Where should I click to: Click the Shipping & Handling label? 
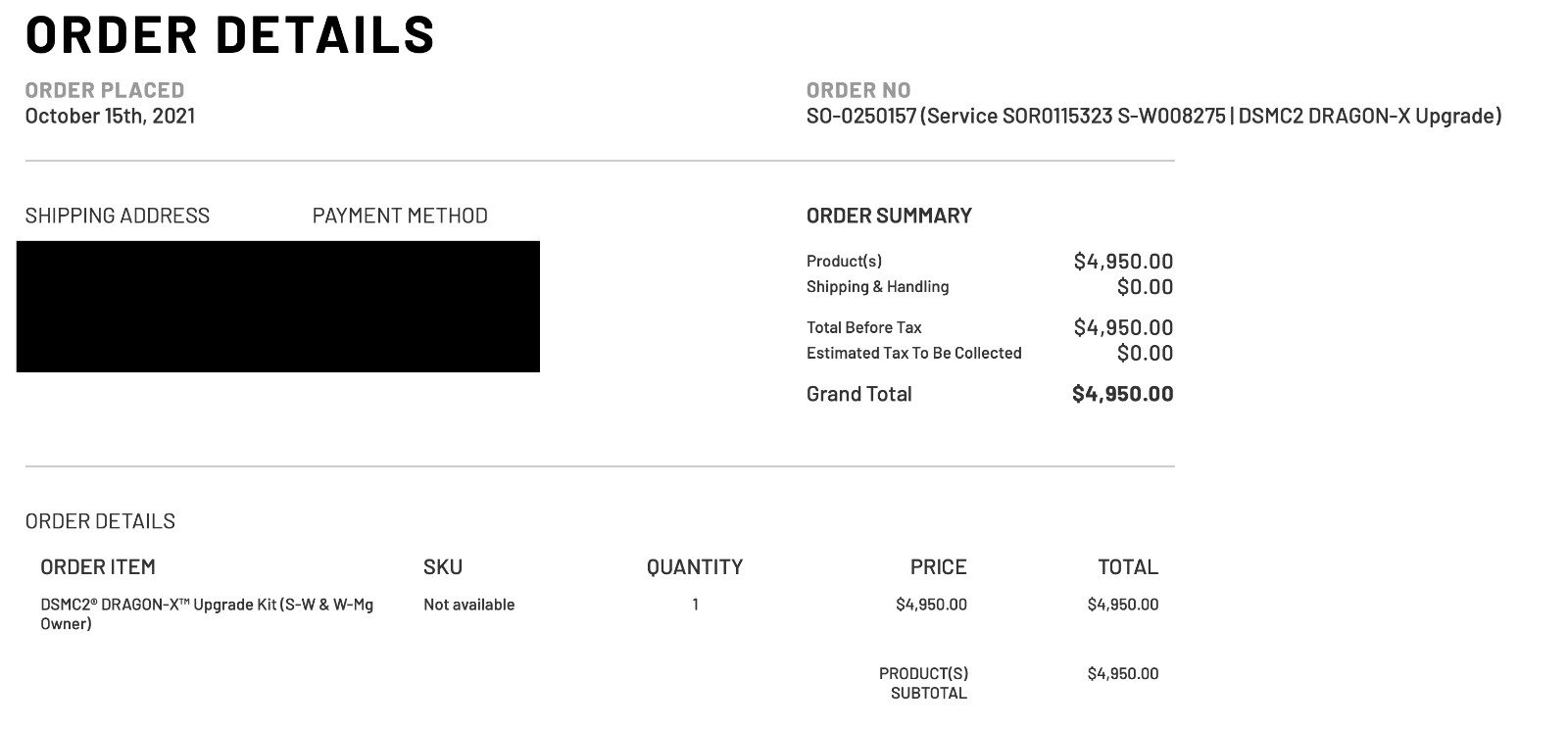pyautogui.click(x=877, y=286)
